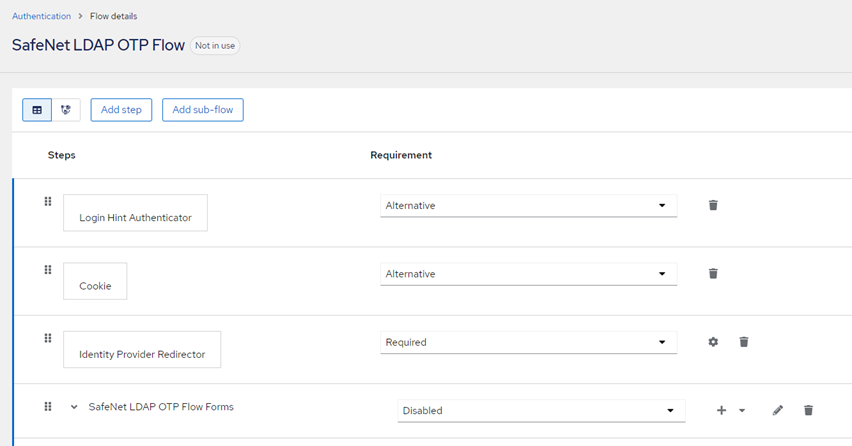Image resolution: width=852 pixels, height=446 pixels.
Task: Open Disabled requirement dropdown for Flow Forms
Action: (541, 411)
